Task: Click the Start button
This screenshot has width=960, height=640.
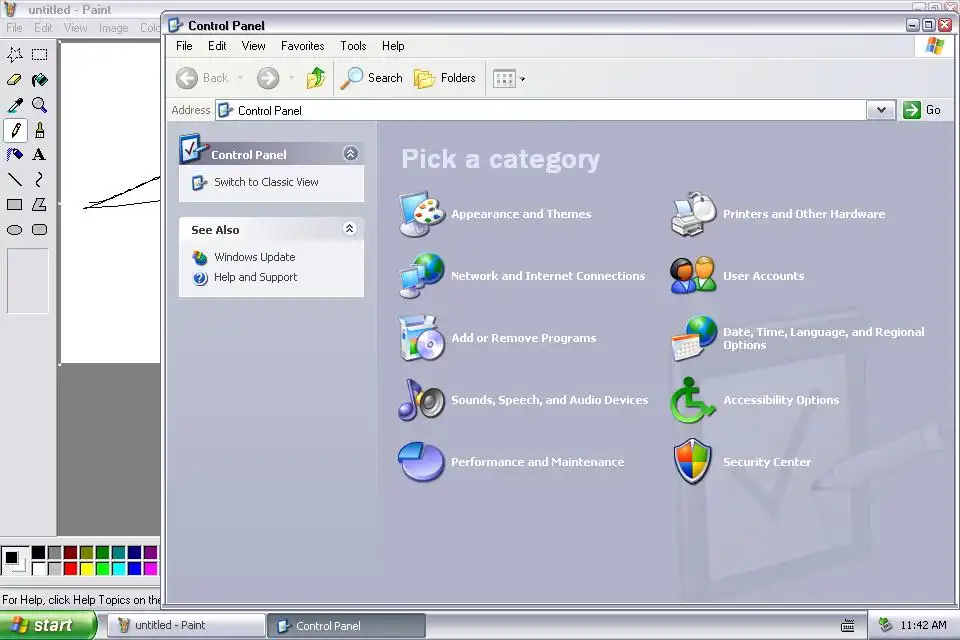Action: 48,625
